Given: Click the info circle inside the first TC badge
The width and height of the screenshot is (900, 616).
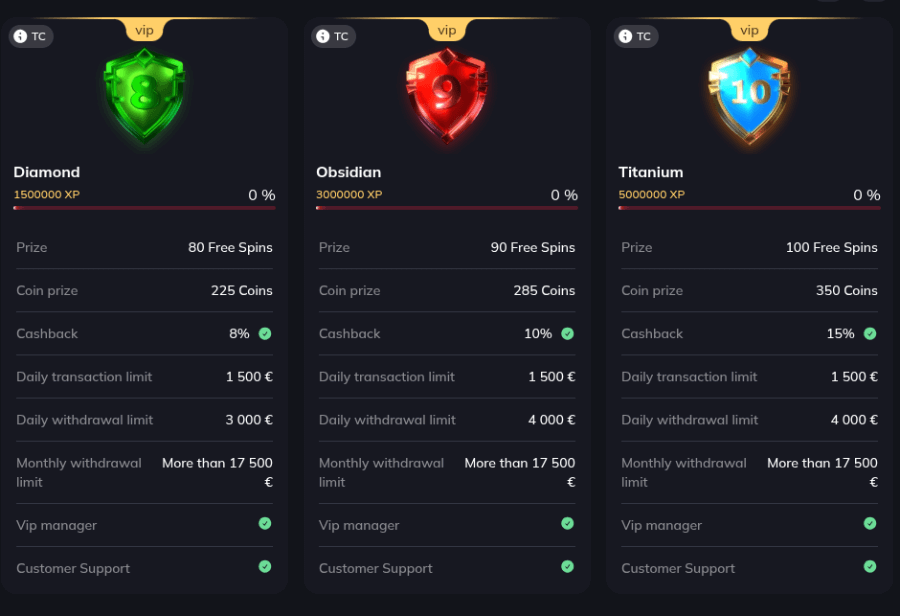Looking at the screenshot, I should click(20, 36).
